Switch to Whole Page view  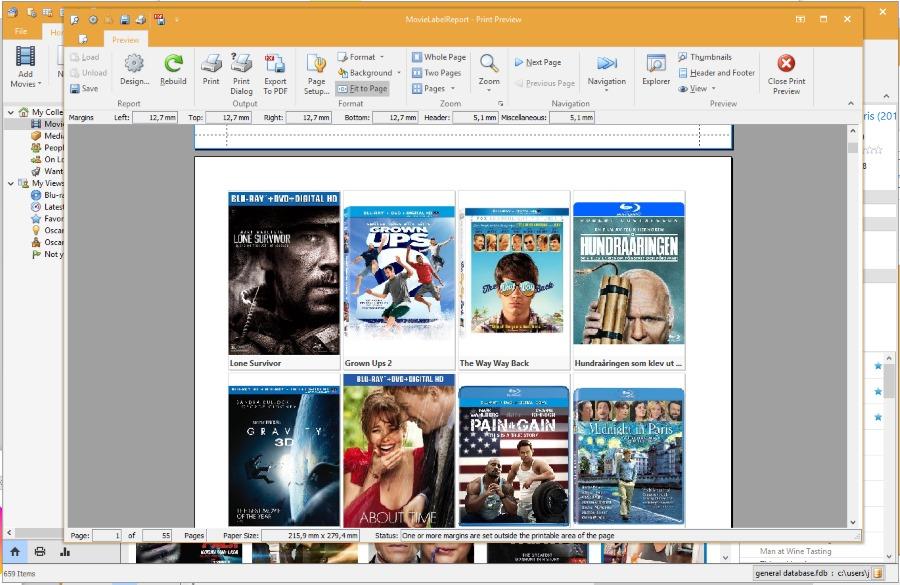[x=439, y=57]
